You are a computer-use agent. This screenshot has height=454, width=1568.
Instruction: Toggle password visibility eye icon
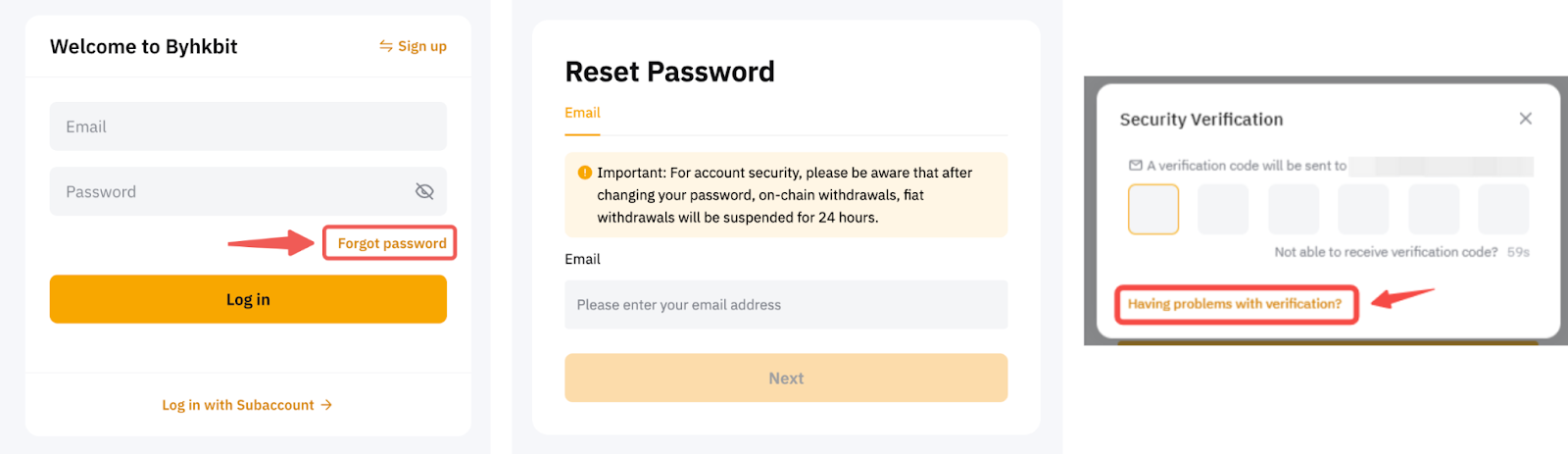[424, 191]
